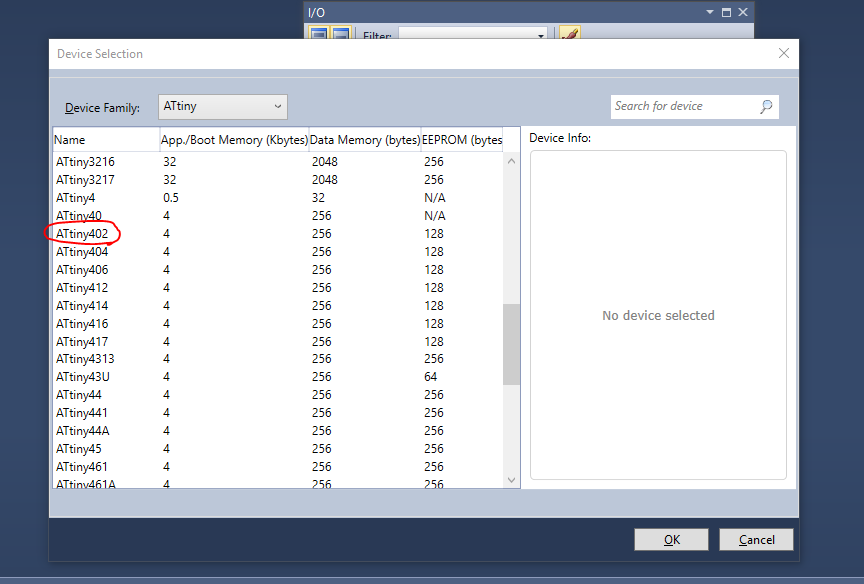Click the second view icon in I/O panel

pyautogui.click(x=340, y=35)
